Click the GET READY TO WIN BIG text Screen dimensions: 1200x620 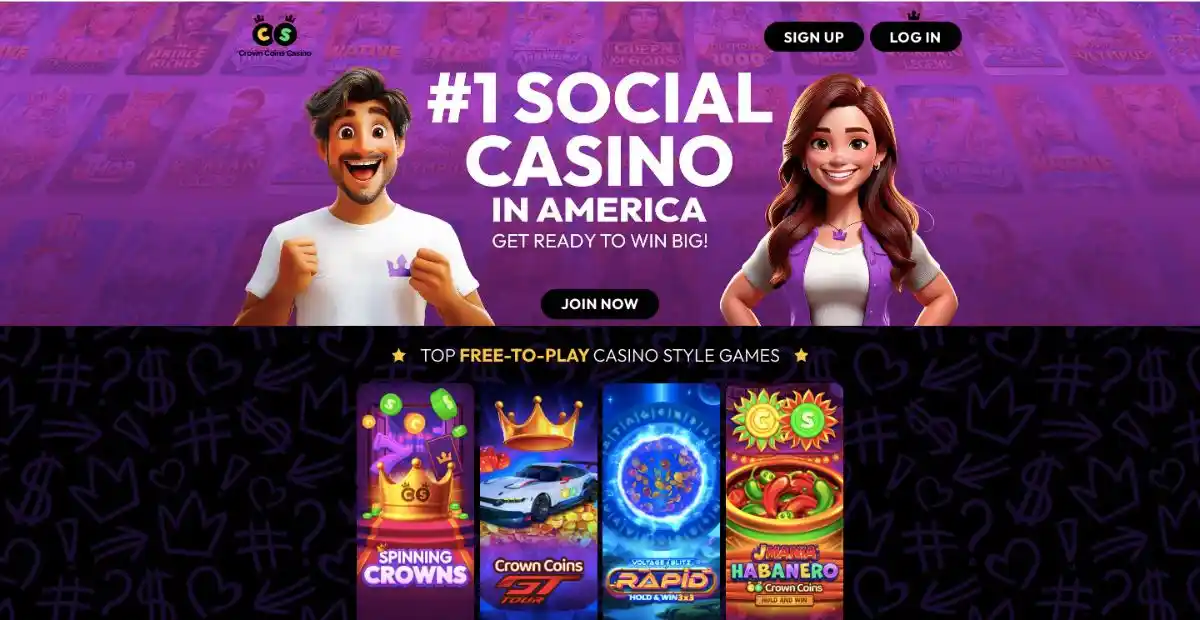599,241
